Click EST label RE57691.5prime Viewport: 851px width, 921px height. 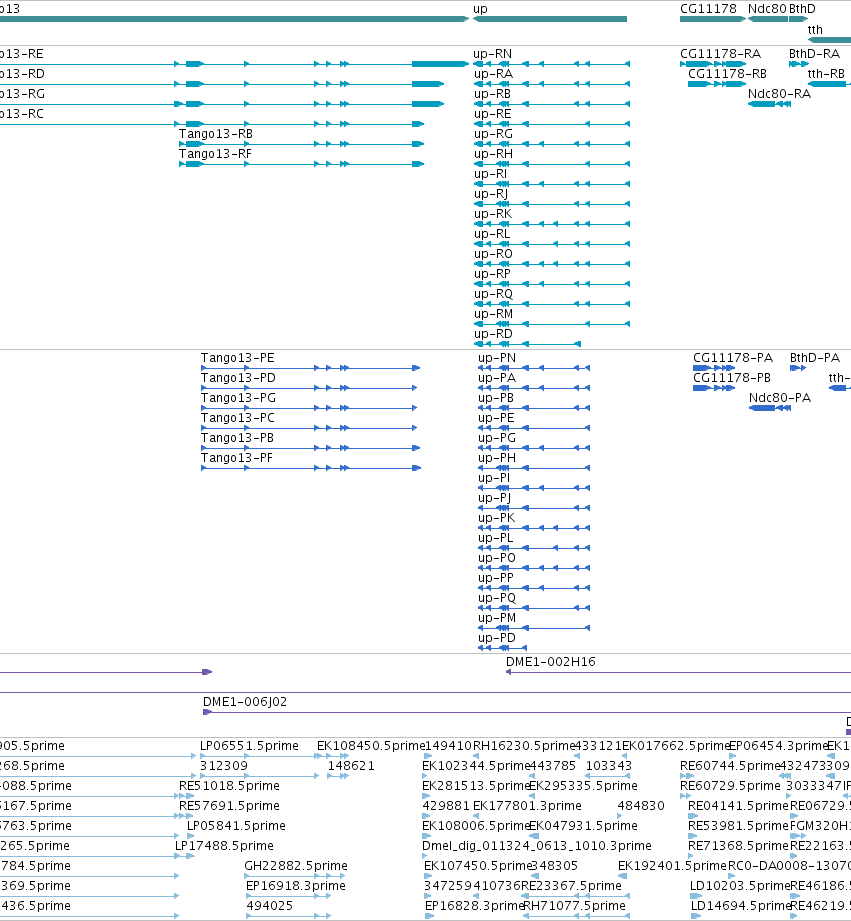229,806
